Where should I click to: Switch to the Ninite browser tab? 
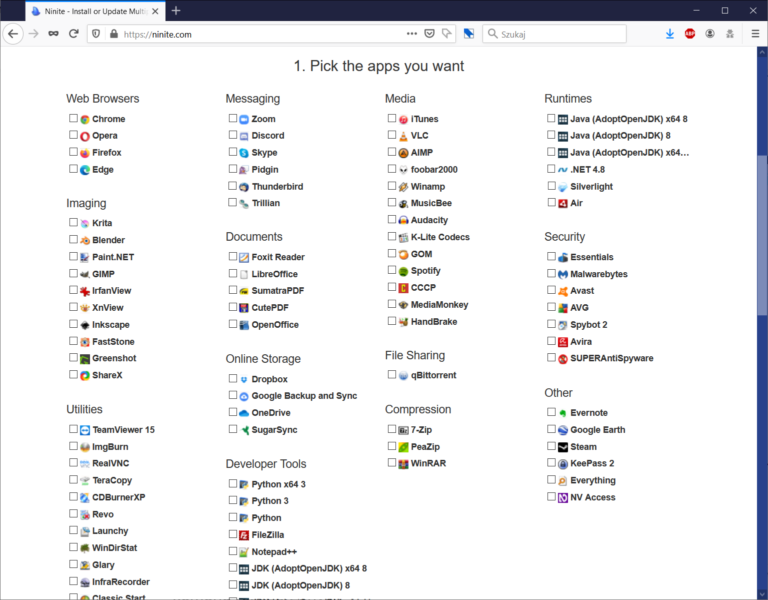point(96,11)
